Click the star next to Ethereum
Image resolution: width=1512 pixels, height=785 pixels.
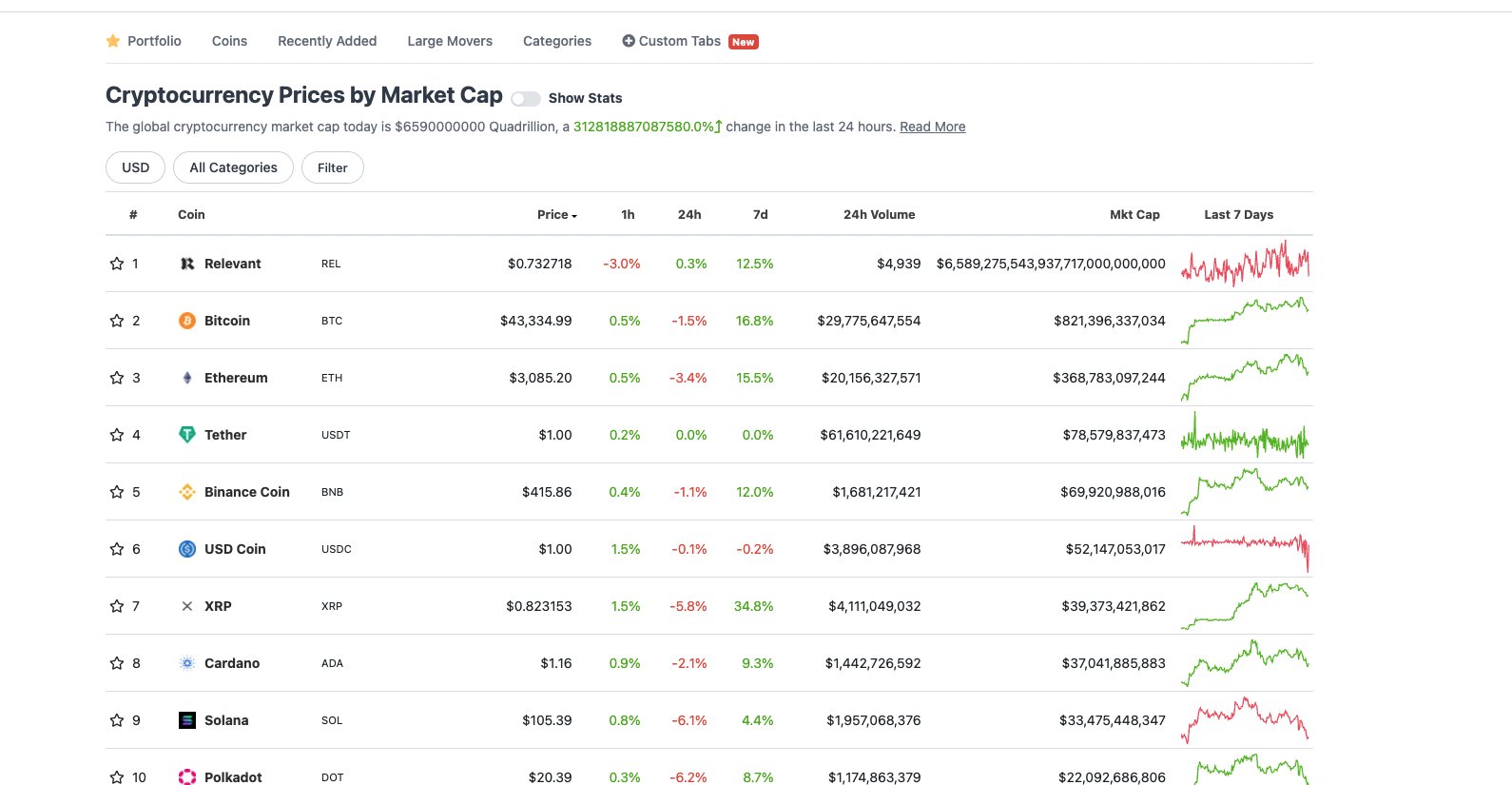(x=117, y=378)
